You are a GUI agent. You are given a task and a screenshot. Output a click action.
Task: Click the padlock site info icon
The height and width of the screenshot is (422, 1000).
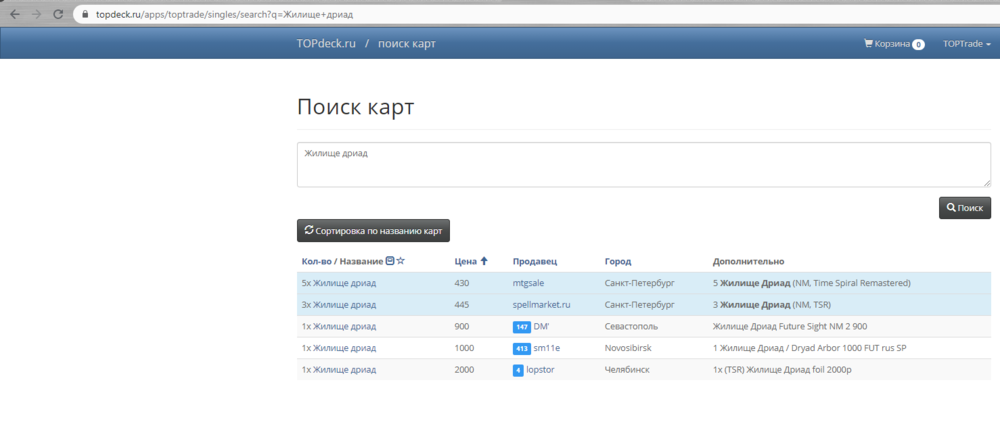pyautogui.click(x=86, y=15)
